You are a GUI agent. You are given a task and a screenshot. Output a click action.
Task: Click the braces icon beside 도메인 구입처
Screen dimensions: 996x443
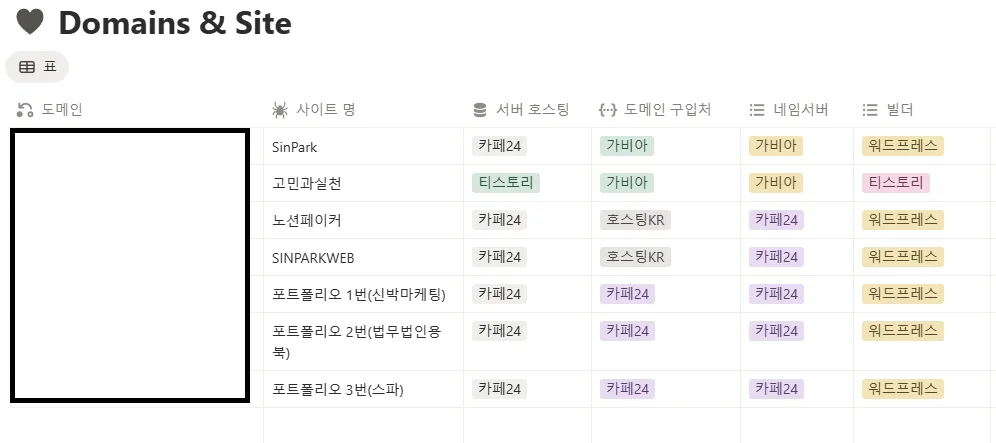pos(607,110)
